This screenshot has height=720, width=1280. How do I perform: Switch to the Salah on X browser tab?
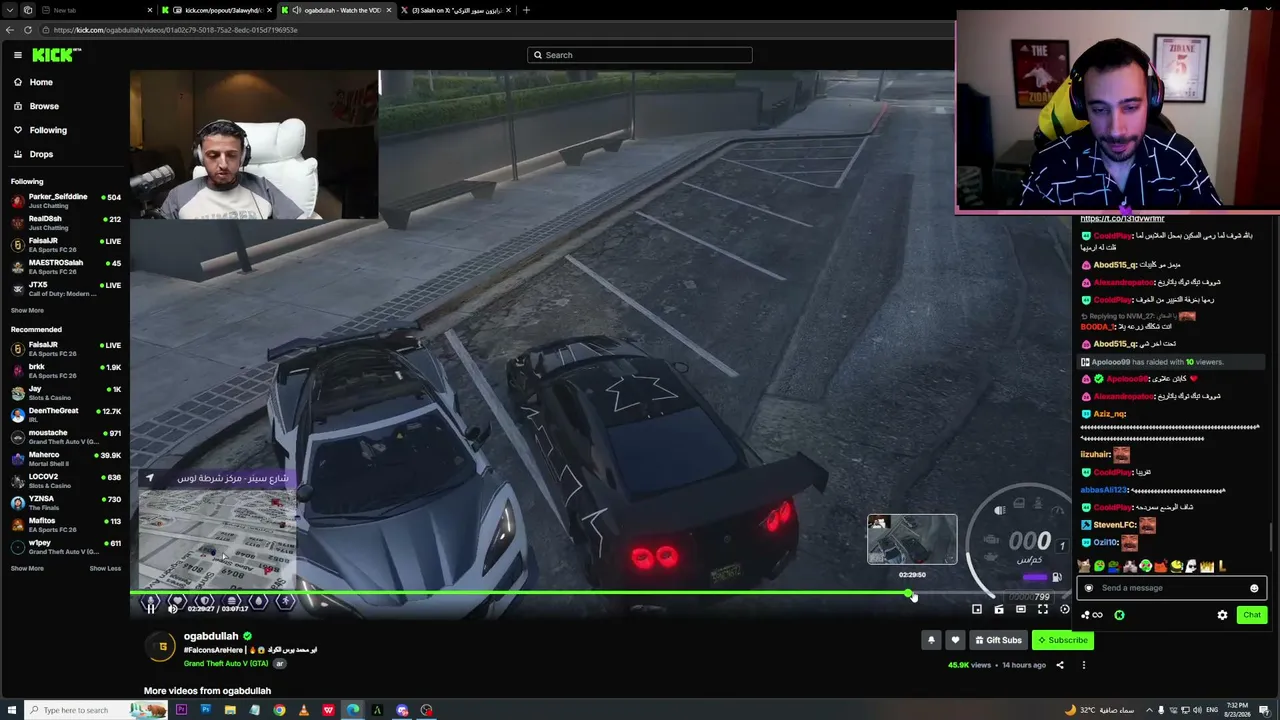pos(455,10)
